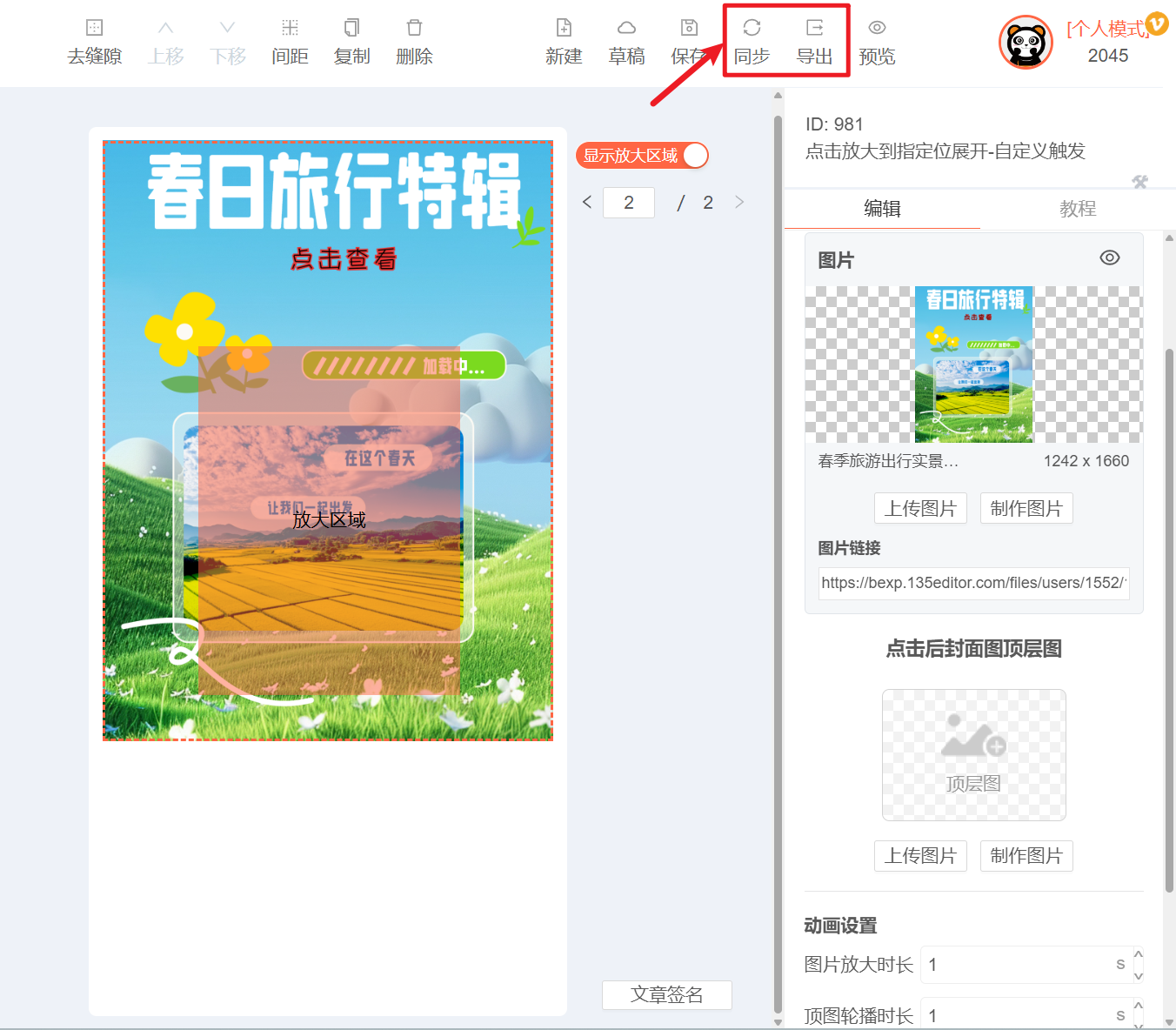Click the 删除 trash icon
The height and width of the screenshot is (1030, 1176).
point(414,28)
